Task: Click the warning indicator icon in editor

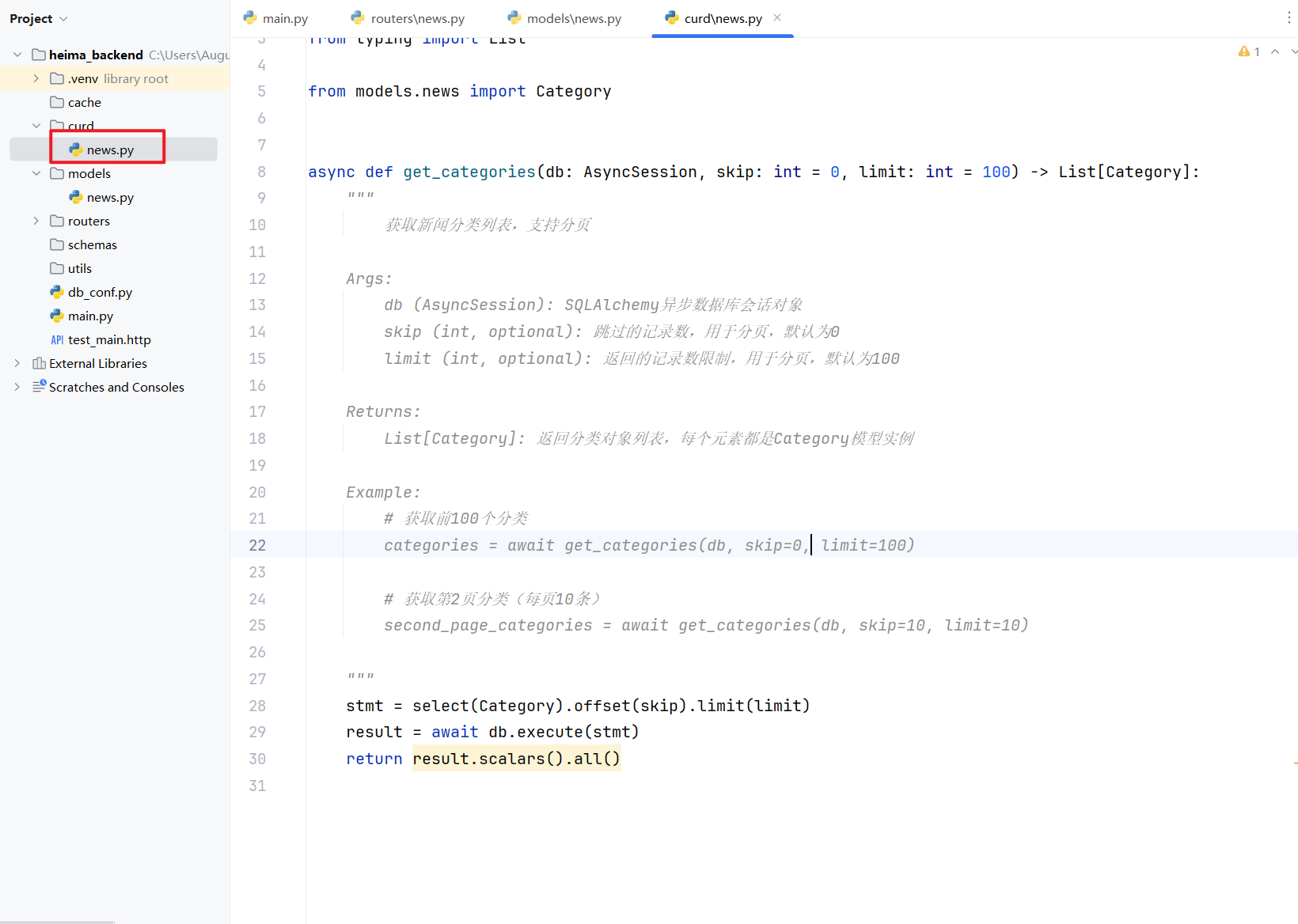Action: point(1244,51)
